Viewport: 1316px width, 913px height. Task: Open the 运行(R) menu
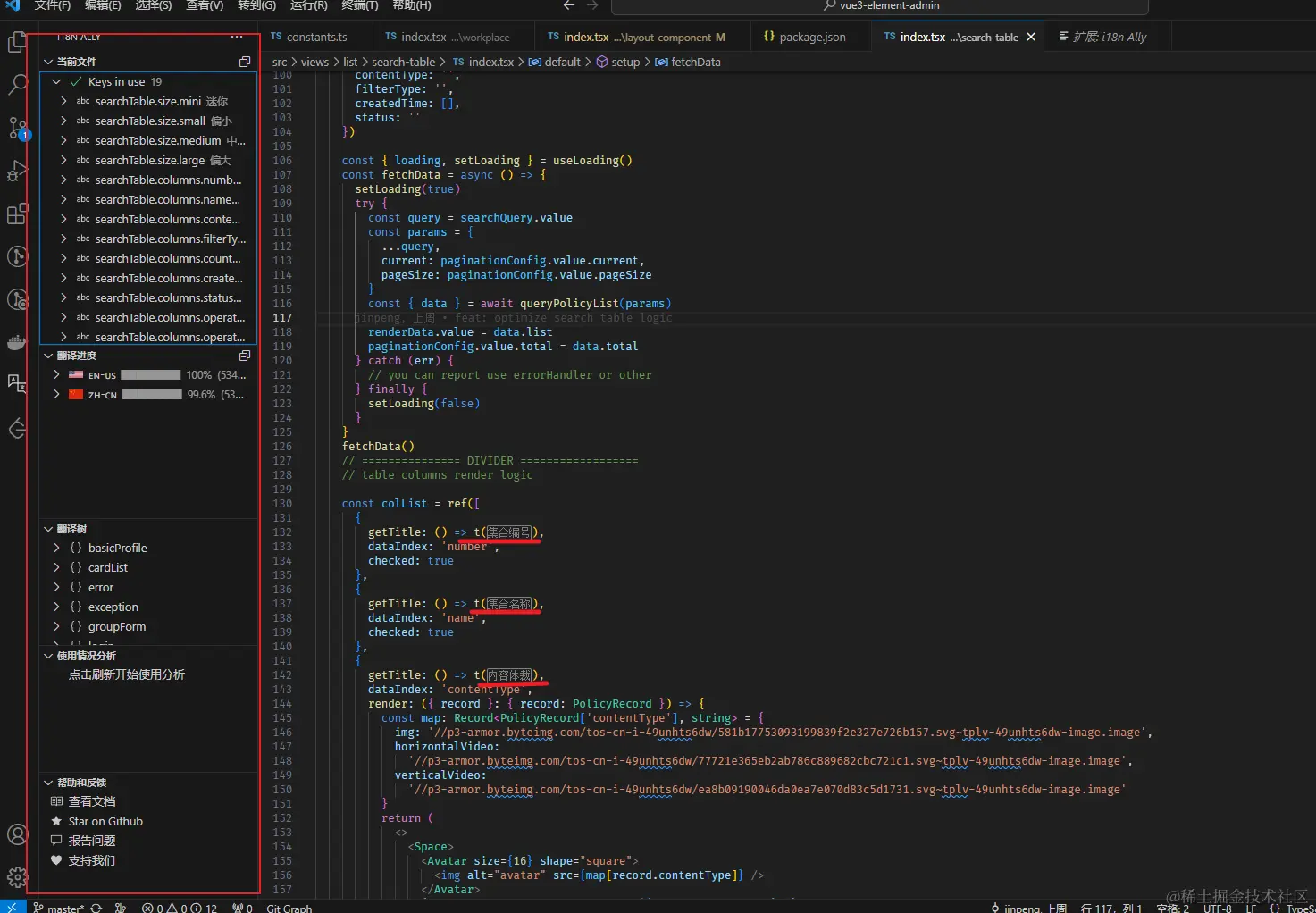click(x=309, y=5)
